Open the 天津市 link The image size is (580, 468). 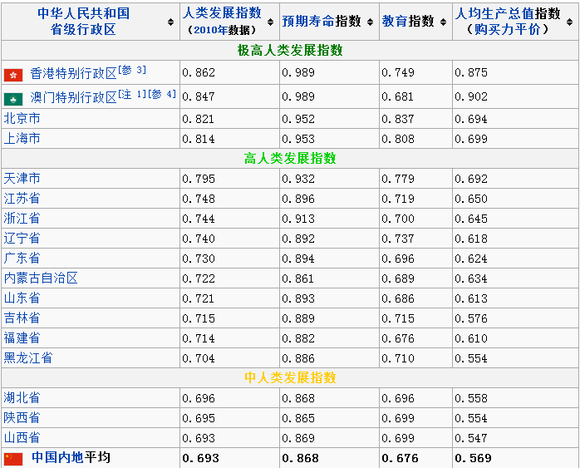[x=22, y=179]
